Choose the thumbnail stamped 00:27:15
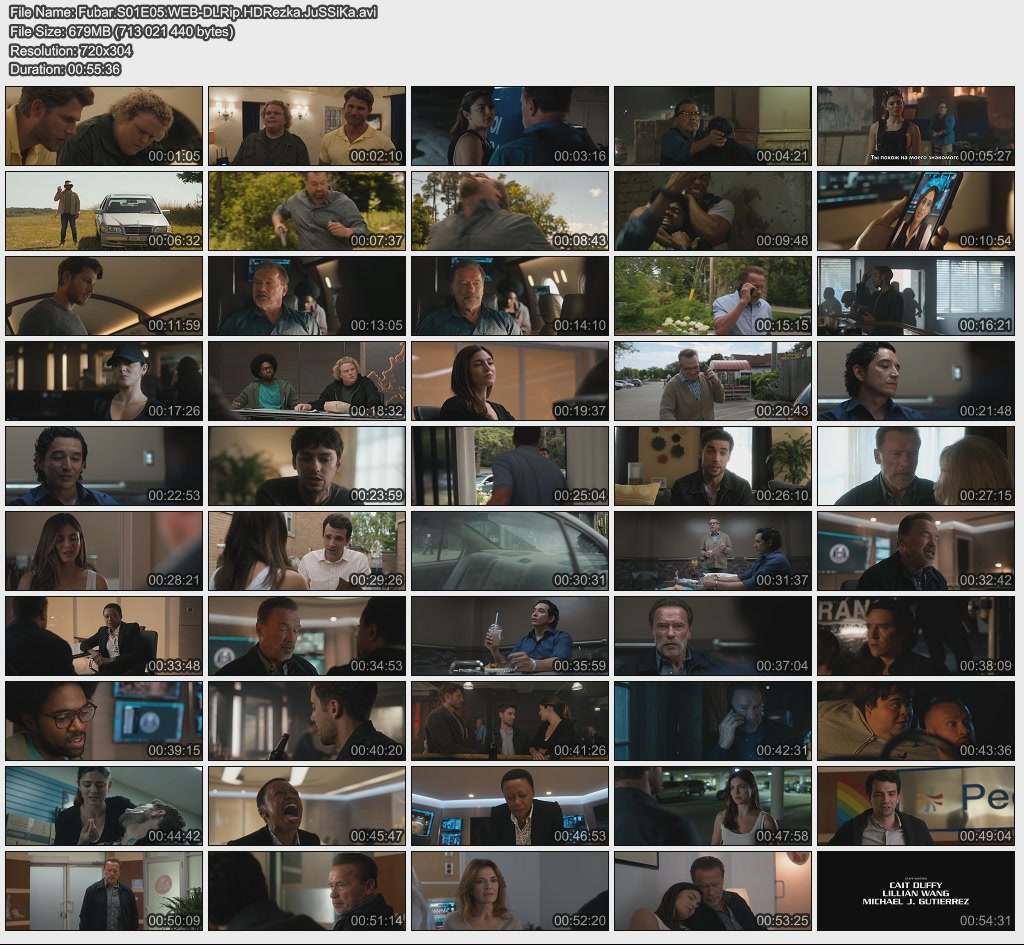 [x=916, y=466]
